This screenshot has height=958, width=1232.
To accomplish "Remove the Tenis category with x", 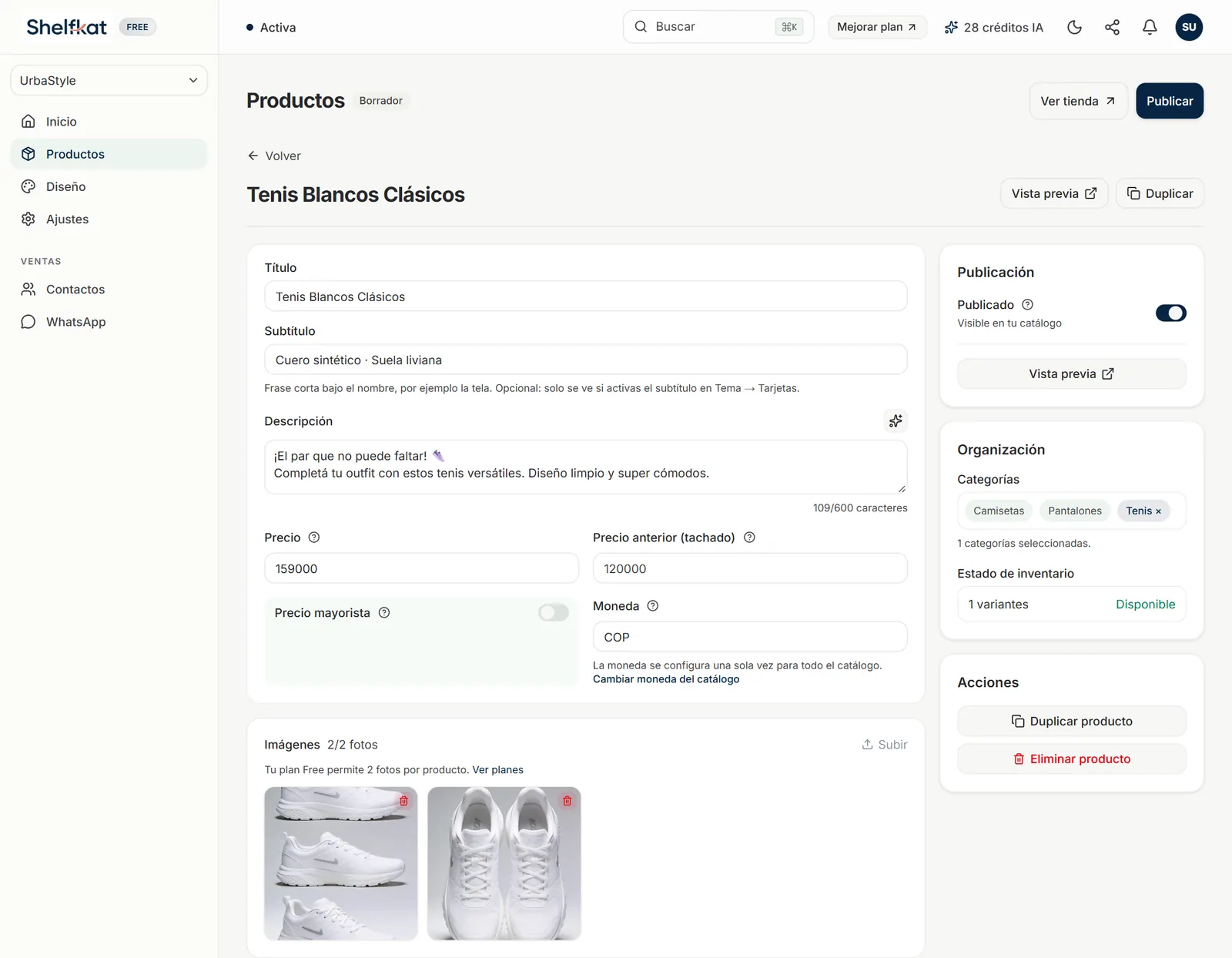I will click(1158, 511).
